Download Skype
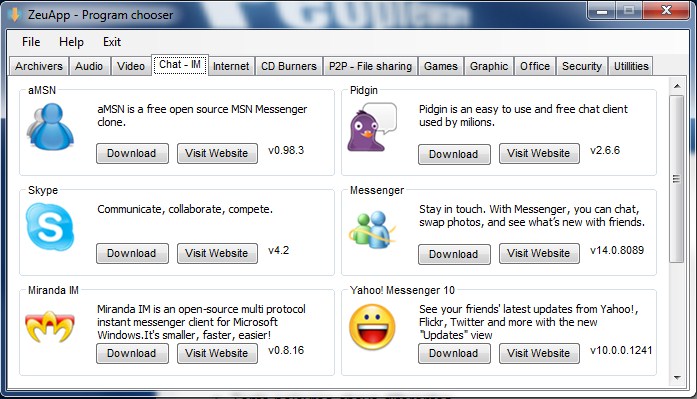This screenshot has width=697, height=399. 132,253
